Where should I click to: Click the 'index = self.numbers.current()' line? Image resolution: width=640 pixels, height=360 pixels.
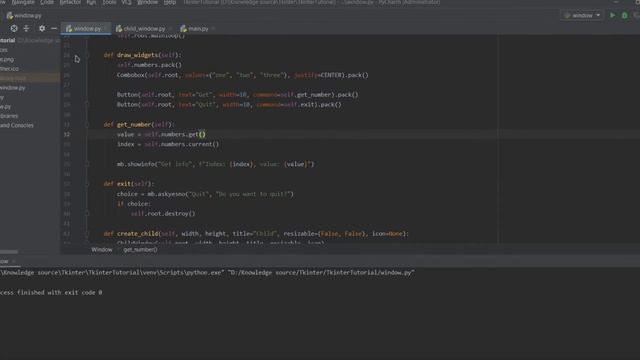pyautogui.click(x=168, y=144)
